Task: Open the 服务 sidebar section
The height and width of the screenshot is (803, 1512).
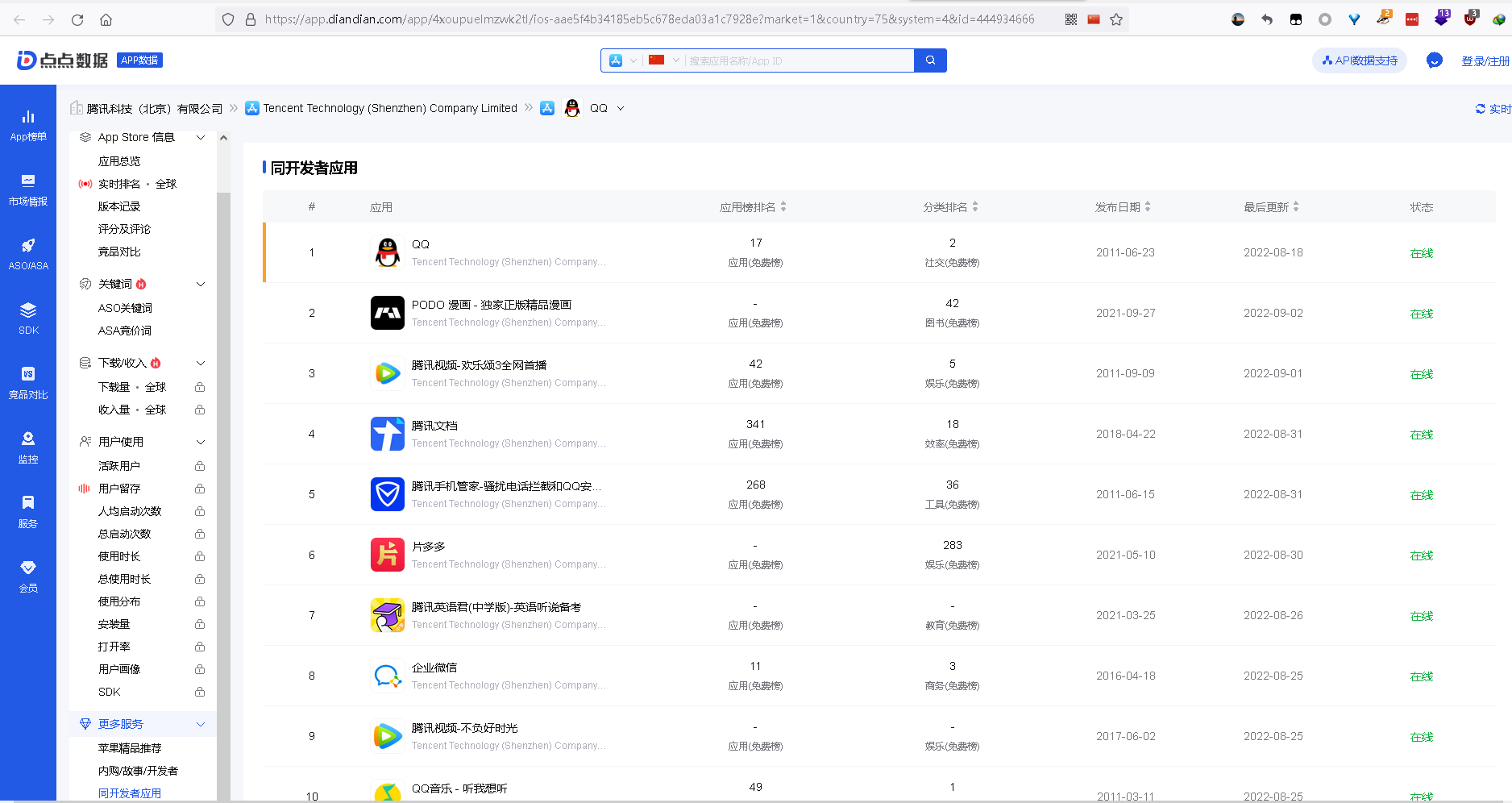Action: pyautogui.click(x=28, y=513)
